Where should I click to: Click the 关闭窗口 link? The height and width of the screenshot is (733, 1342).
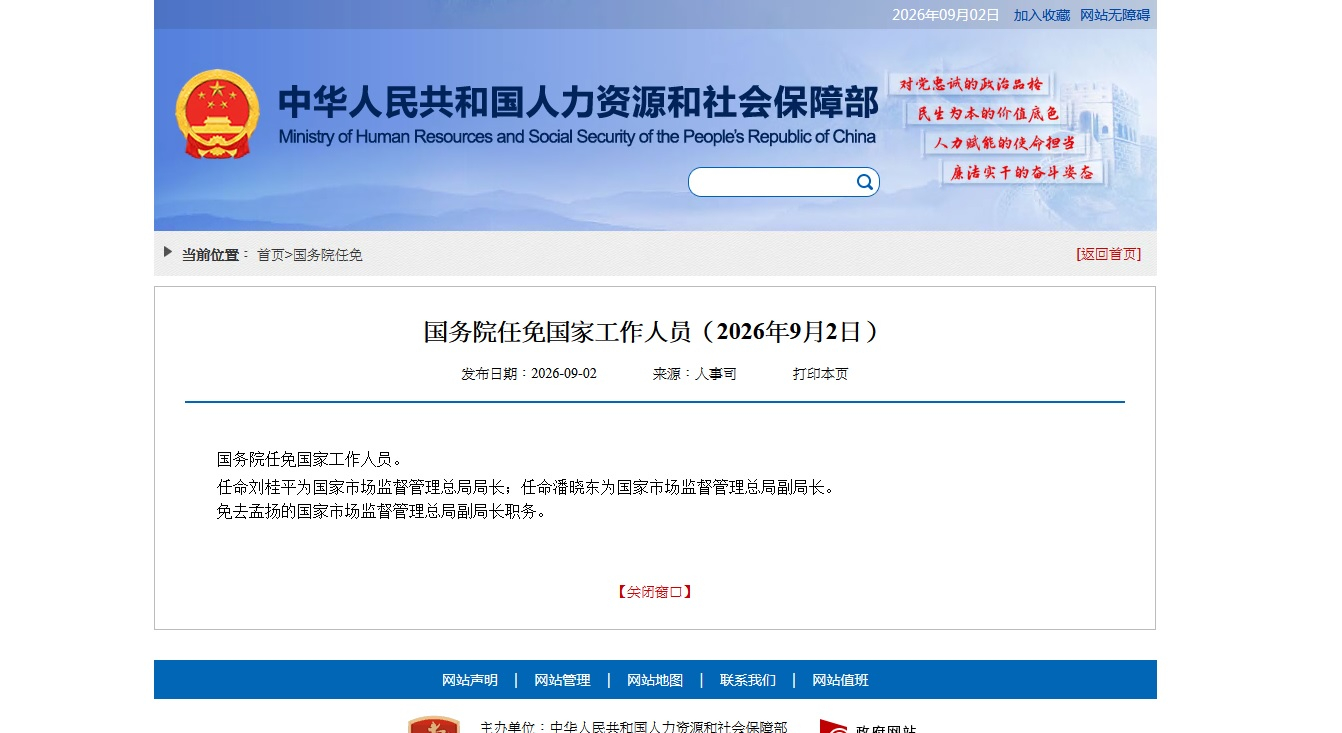(655, 592)
